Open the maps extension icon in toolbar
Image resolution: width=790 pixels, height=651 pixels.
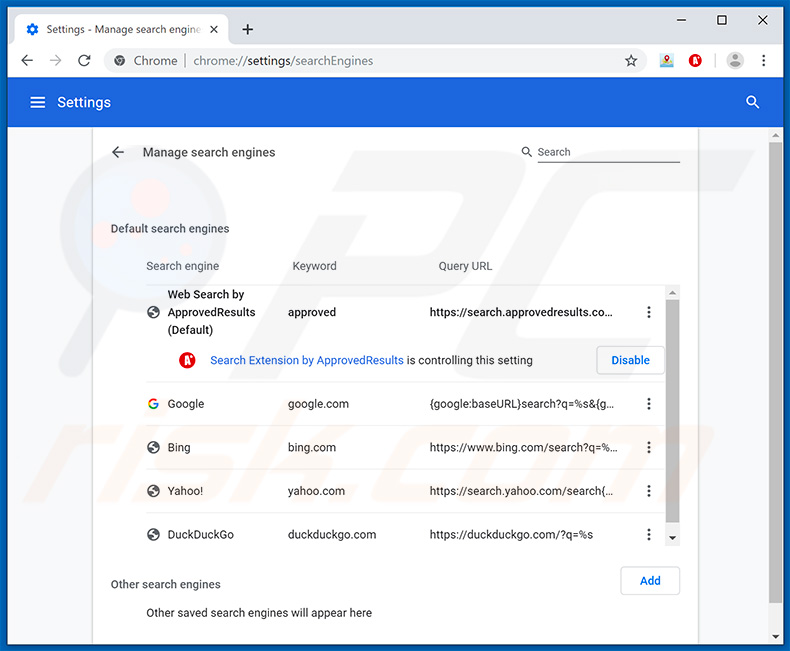click(667, 61)
